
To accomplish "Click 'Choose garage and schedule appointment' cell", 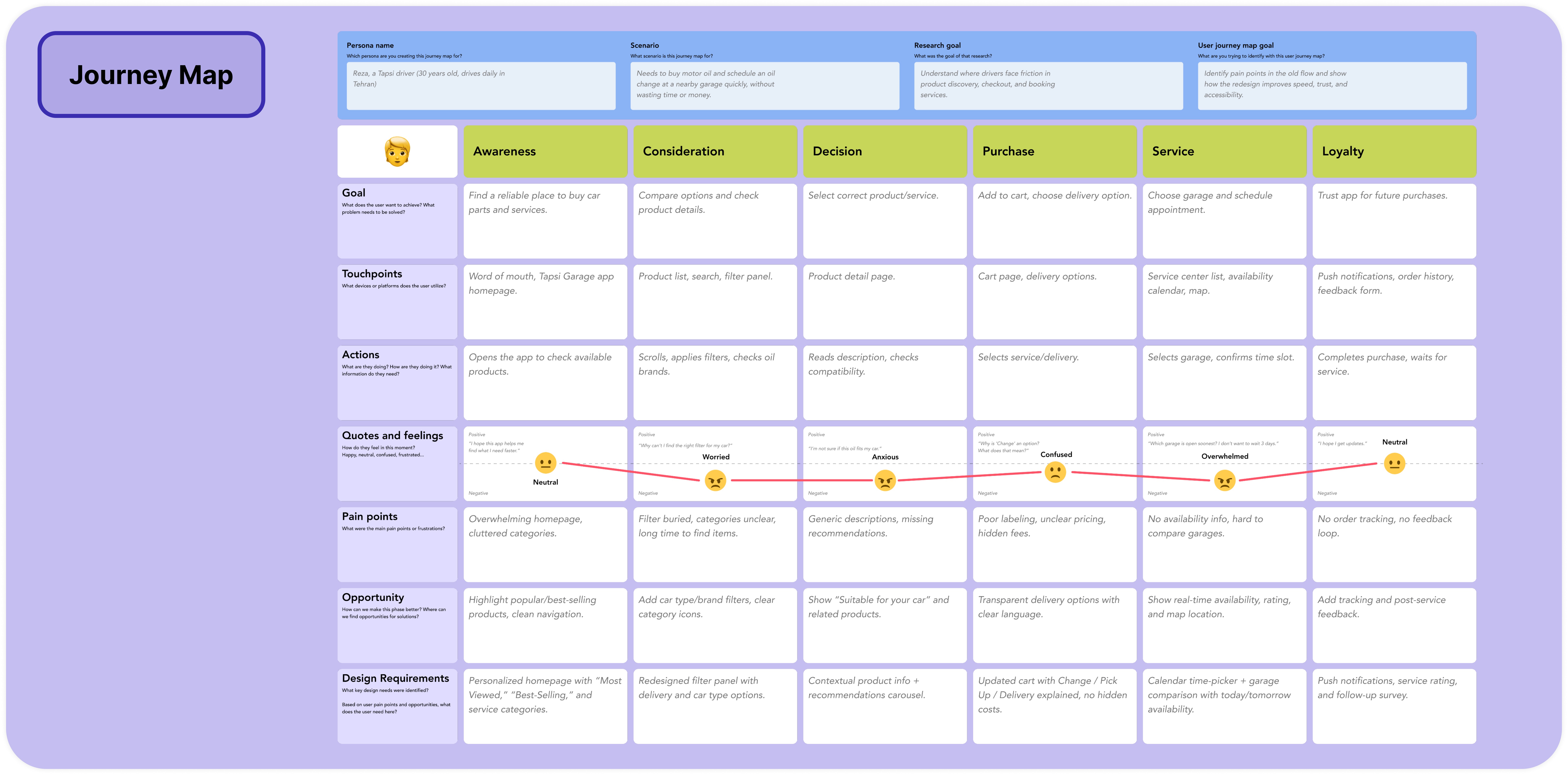I will [1225, 221].
